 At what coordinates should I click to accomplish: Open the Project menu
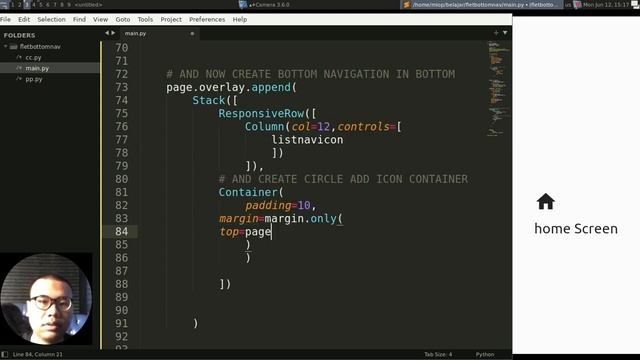click(x=171, y=19)
